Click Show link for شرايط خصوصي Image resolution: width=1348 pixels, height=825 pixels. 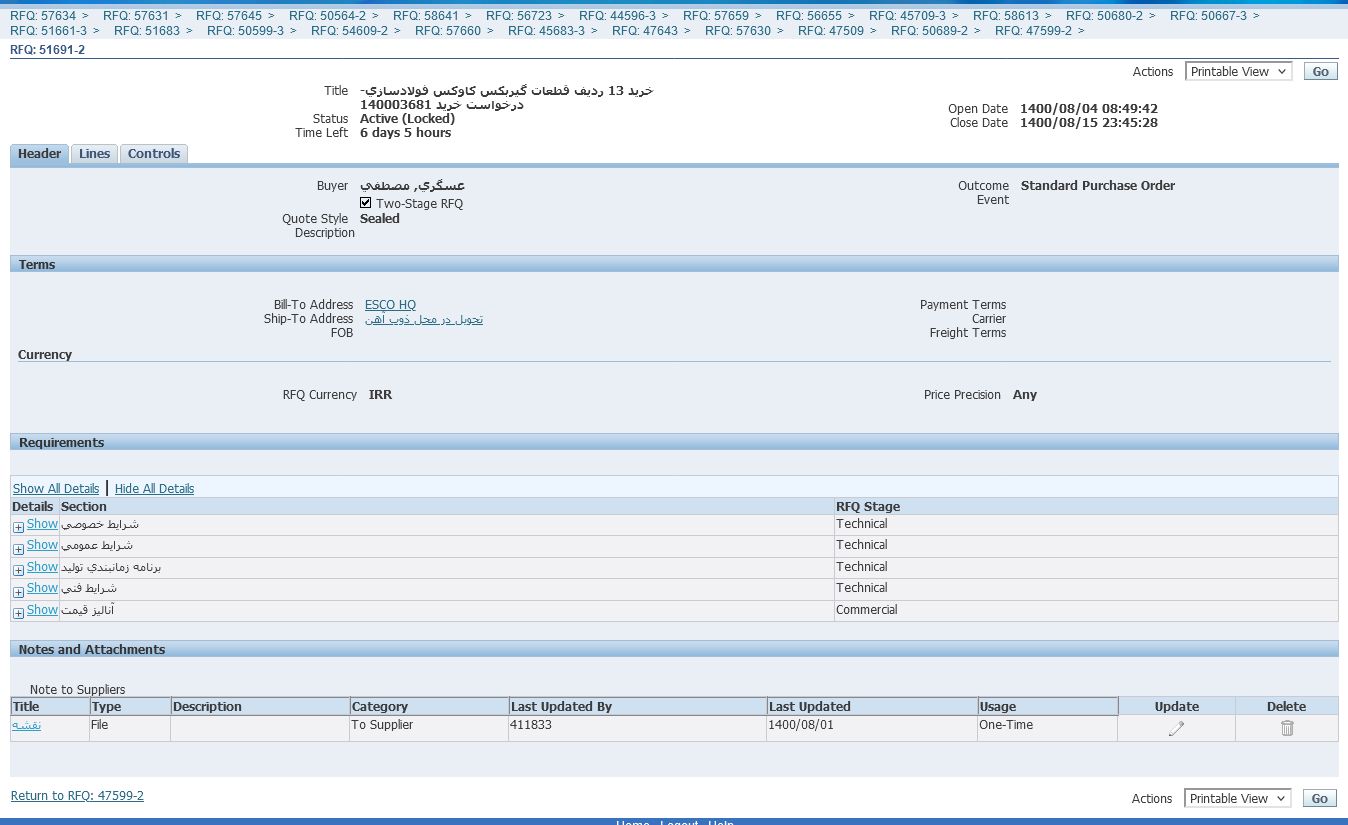tap(42, 524)
